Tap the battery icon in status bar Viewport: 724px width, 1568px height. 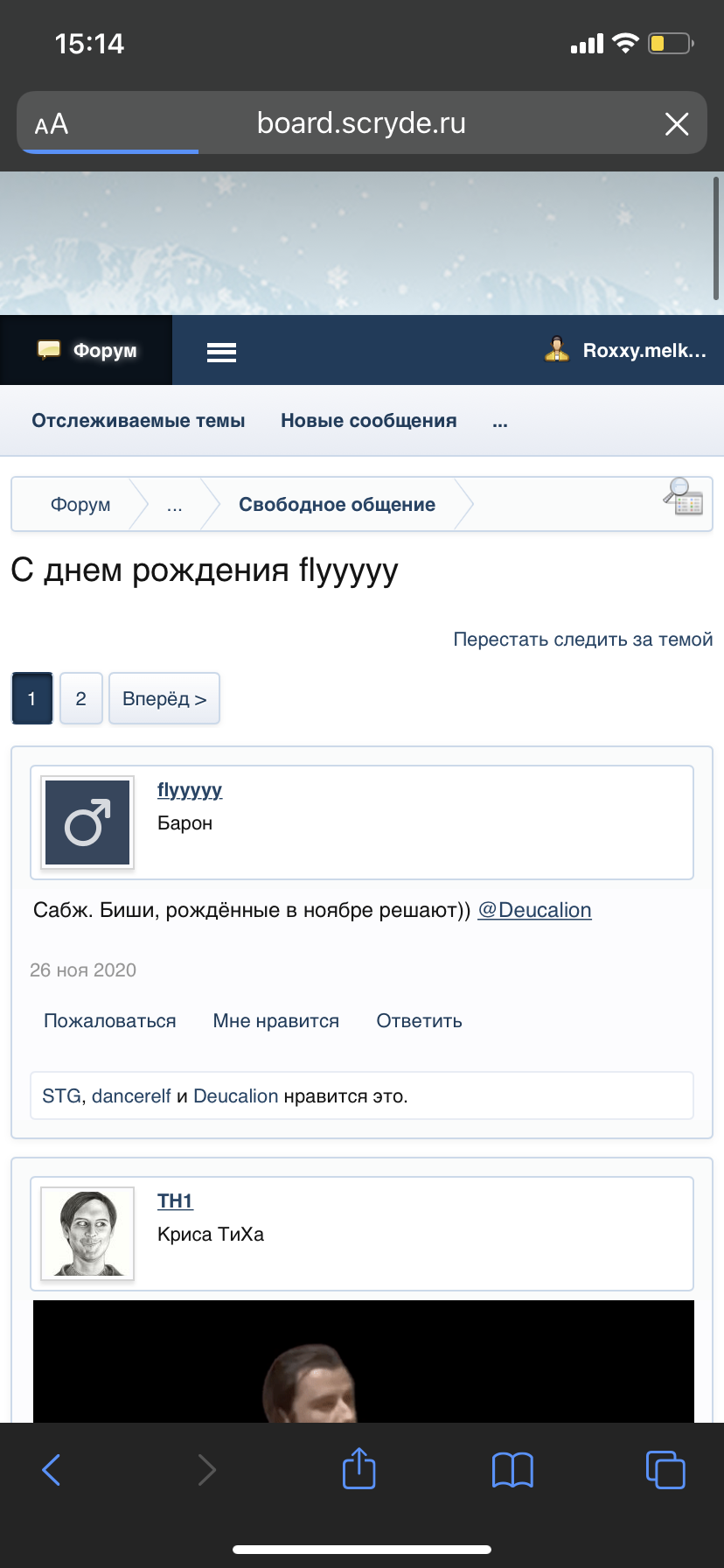(671, 43)
